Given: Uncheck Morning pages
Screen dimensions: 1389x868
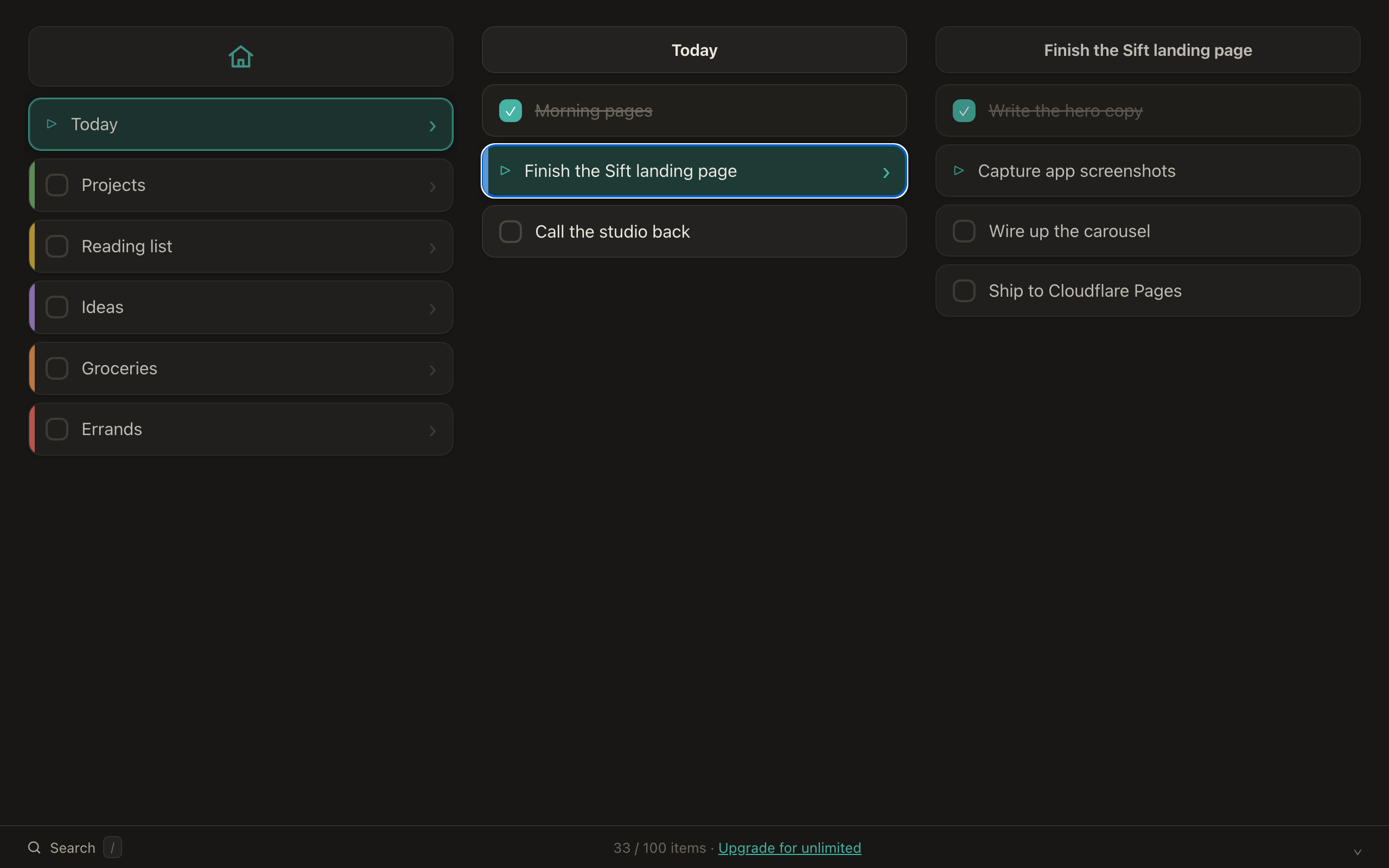Looking at the screenshot, I should tap(510, 110).
